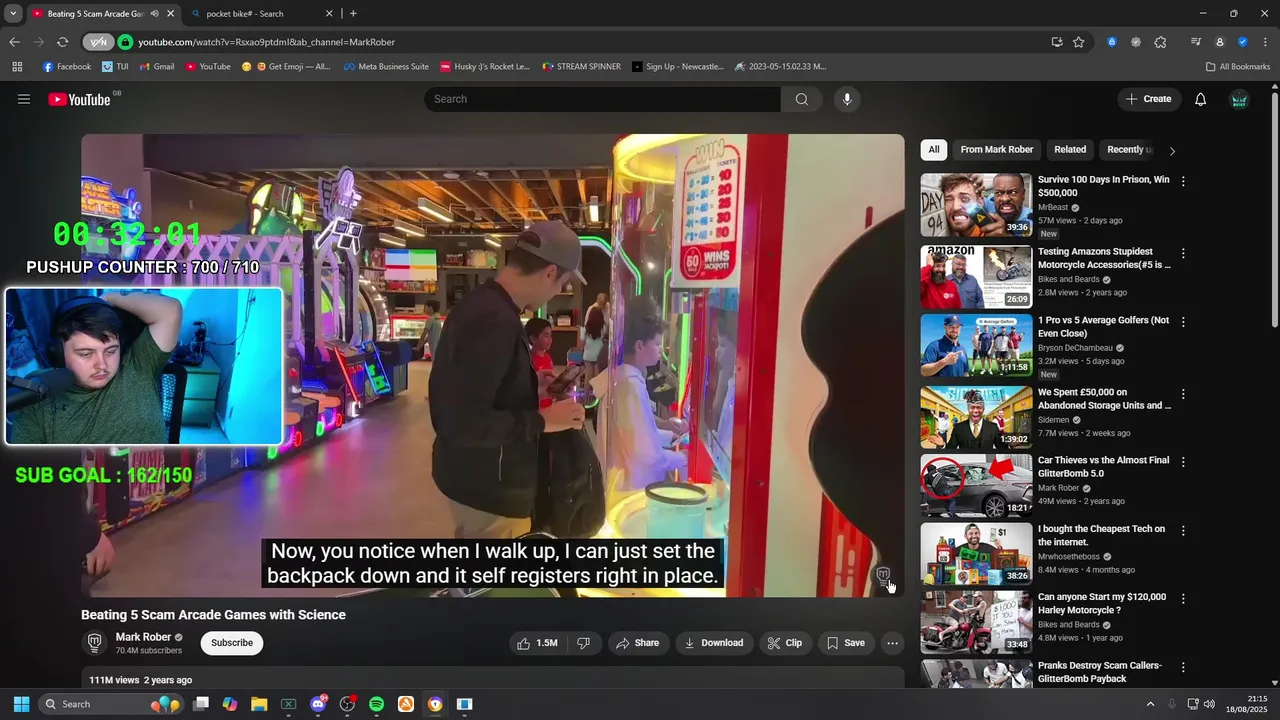Screen dimensions: 1280x720
Task: Open the Facebook bookmark
Action: click(67, 67)
